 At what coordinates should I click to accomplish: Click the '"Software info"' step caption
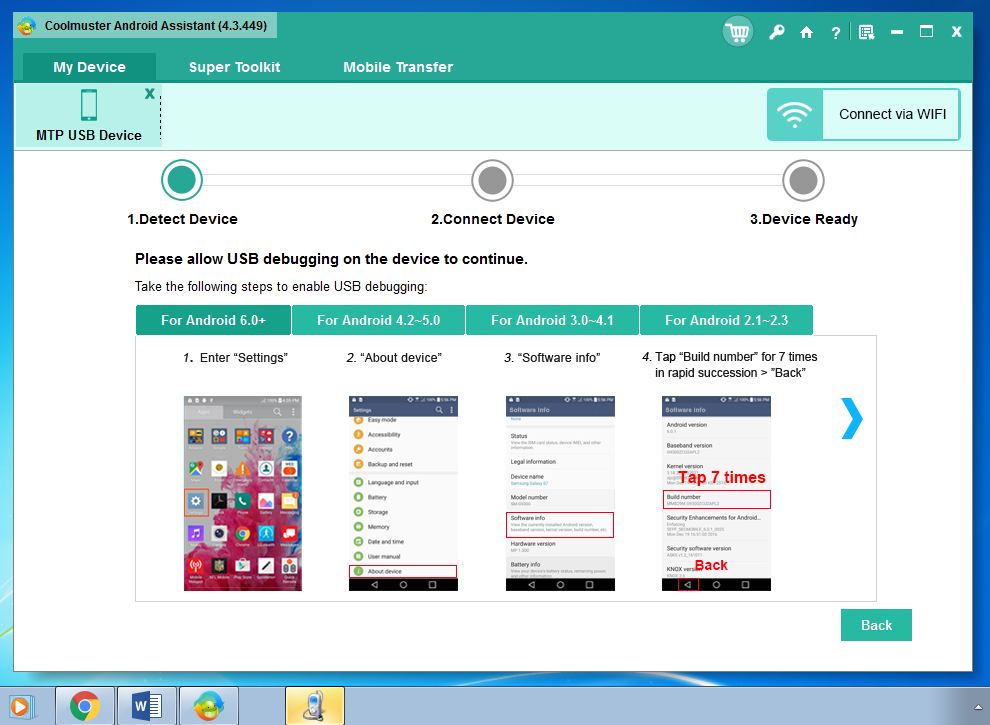click(552, 357)
